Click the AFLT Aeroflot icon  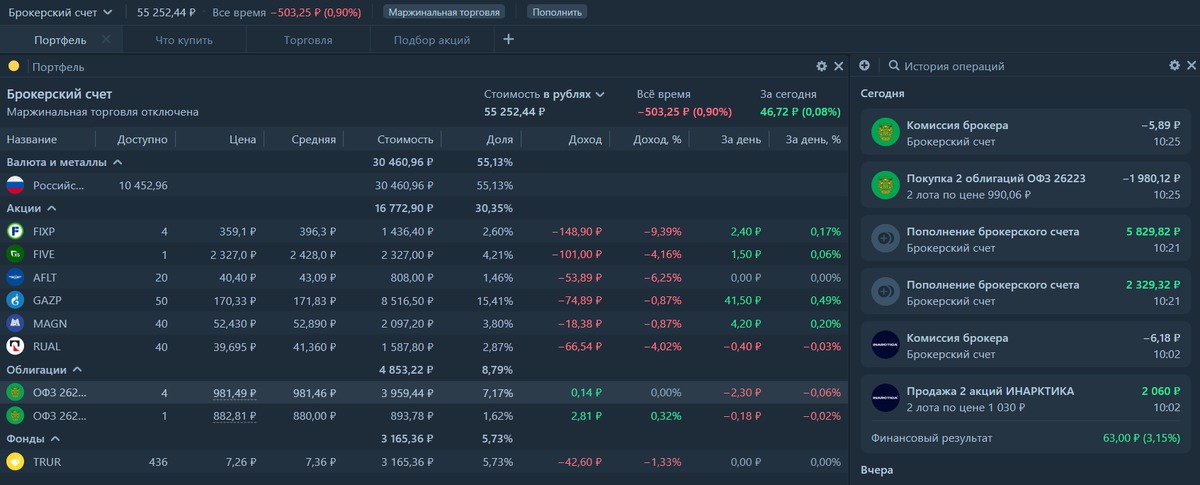pyautogui.click(x=15, y=277)
